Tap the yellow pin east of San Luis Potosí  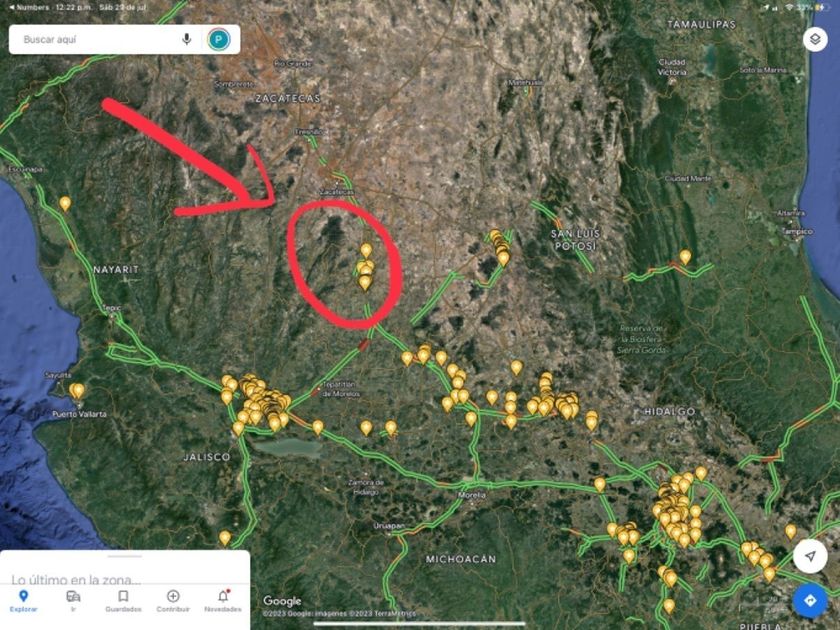point(685,257)
